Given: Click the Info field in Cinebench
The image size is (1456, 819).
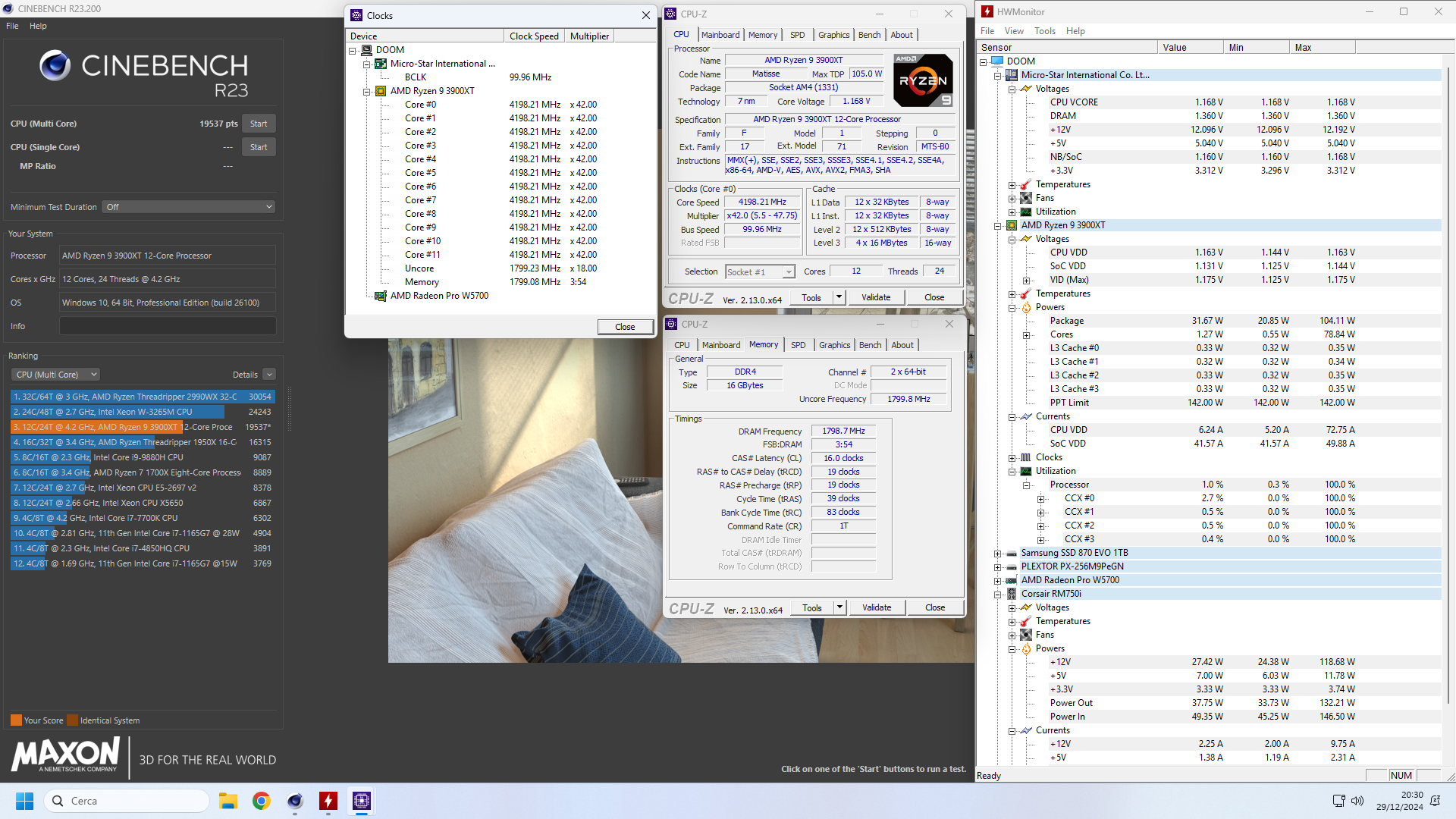Looking at the screenshot, I should click(x=168, y=326).
